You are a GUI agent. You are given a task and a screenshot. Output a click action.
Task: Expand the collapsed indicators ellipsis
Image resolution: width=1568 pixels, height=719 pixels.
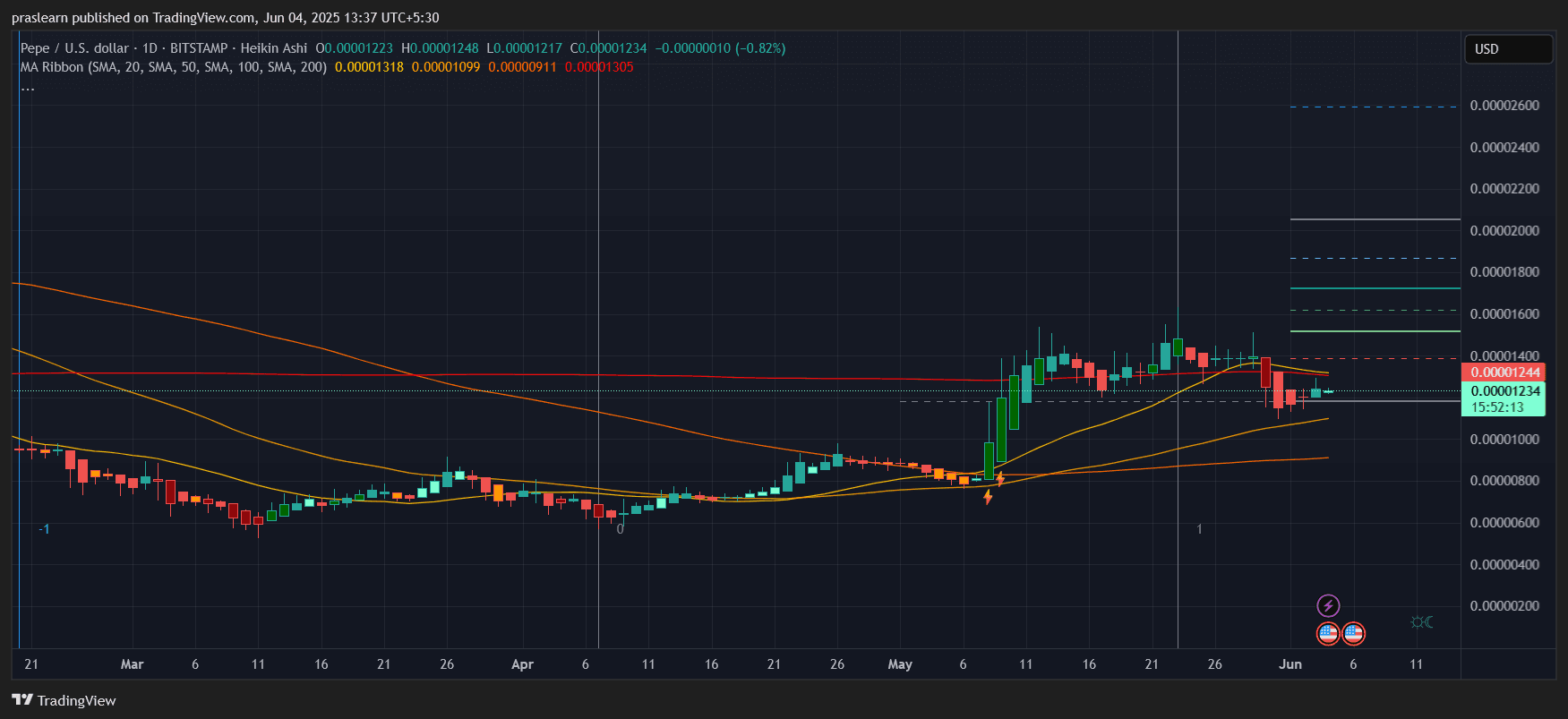click(28, 87)
